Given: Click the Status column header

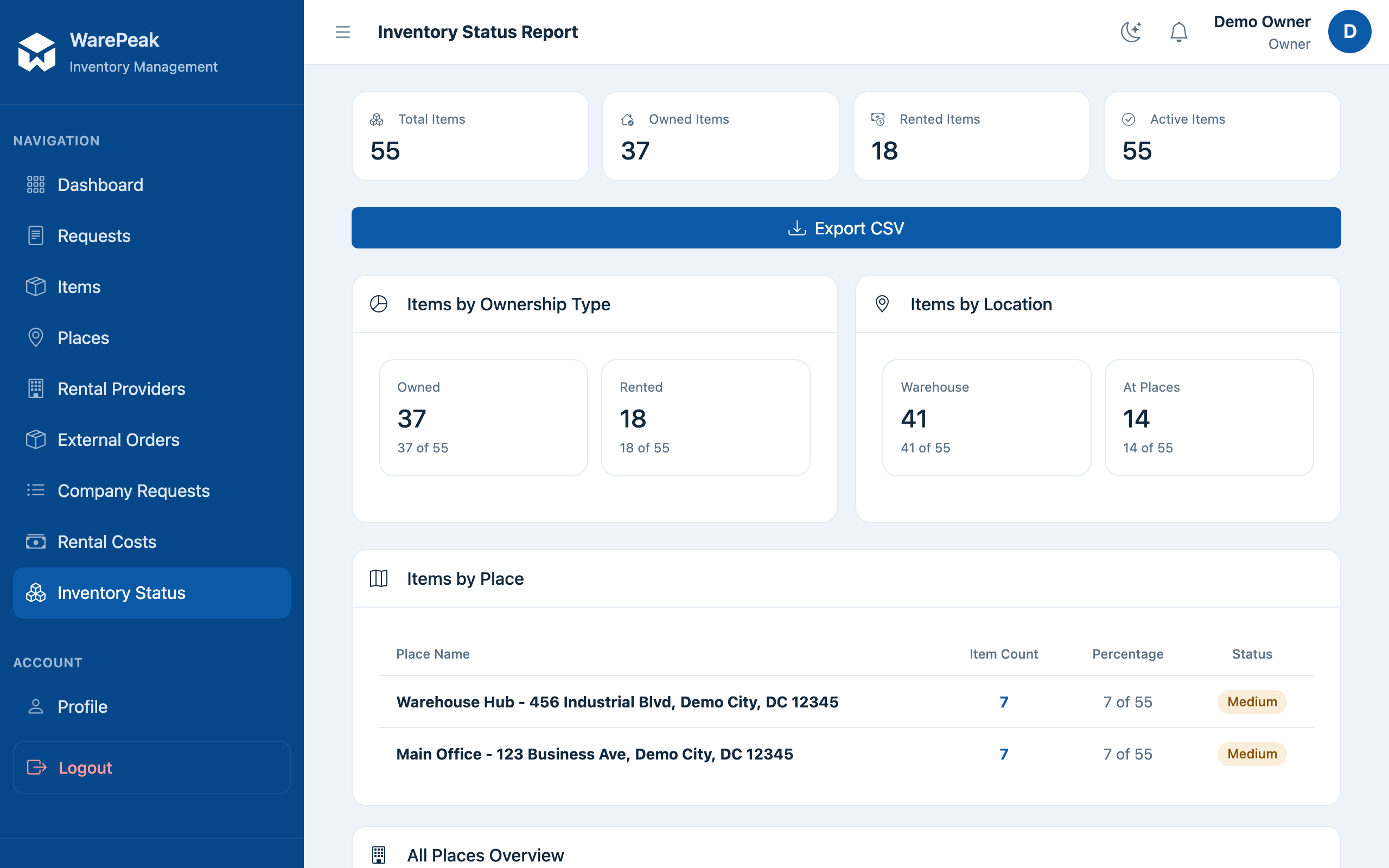Looking at the screenshot, I should (1252, 654).
